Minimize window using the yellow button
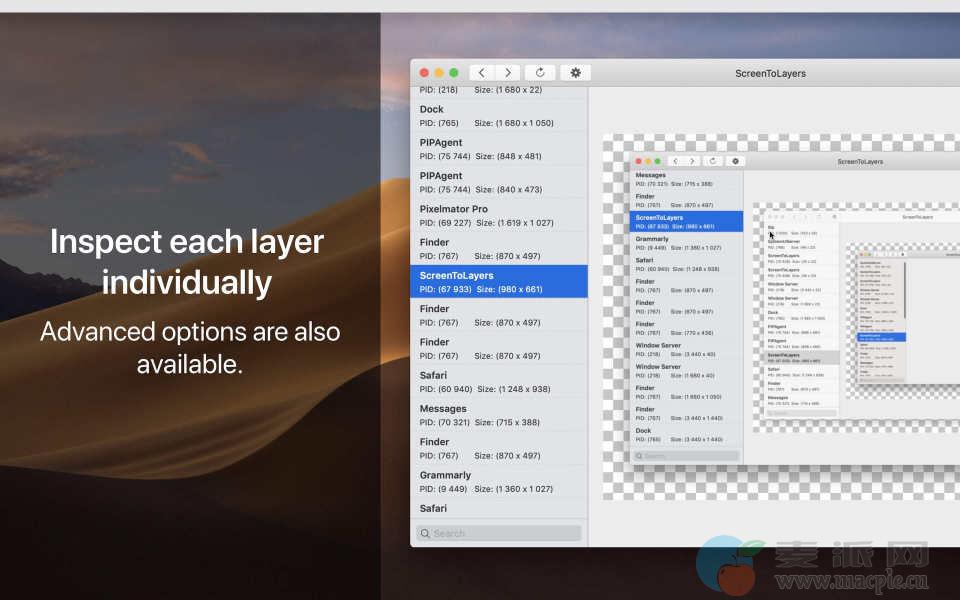 tap(439, 73)
